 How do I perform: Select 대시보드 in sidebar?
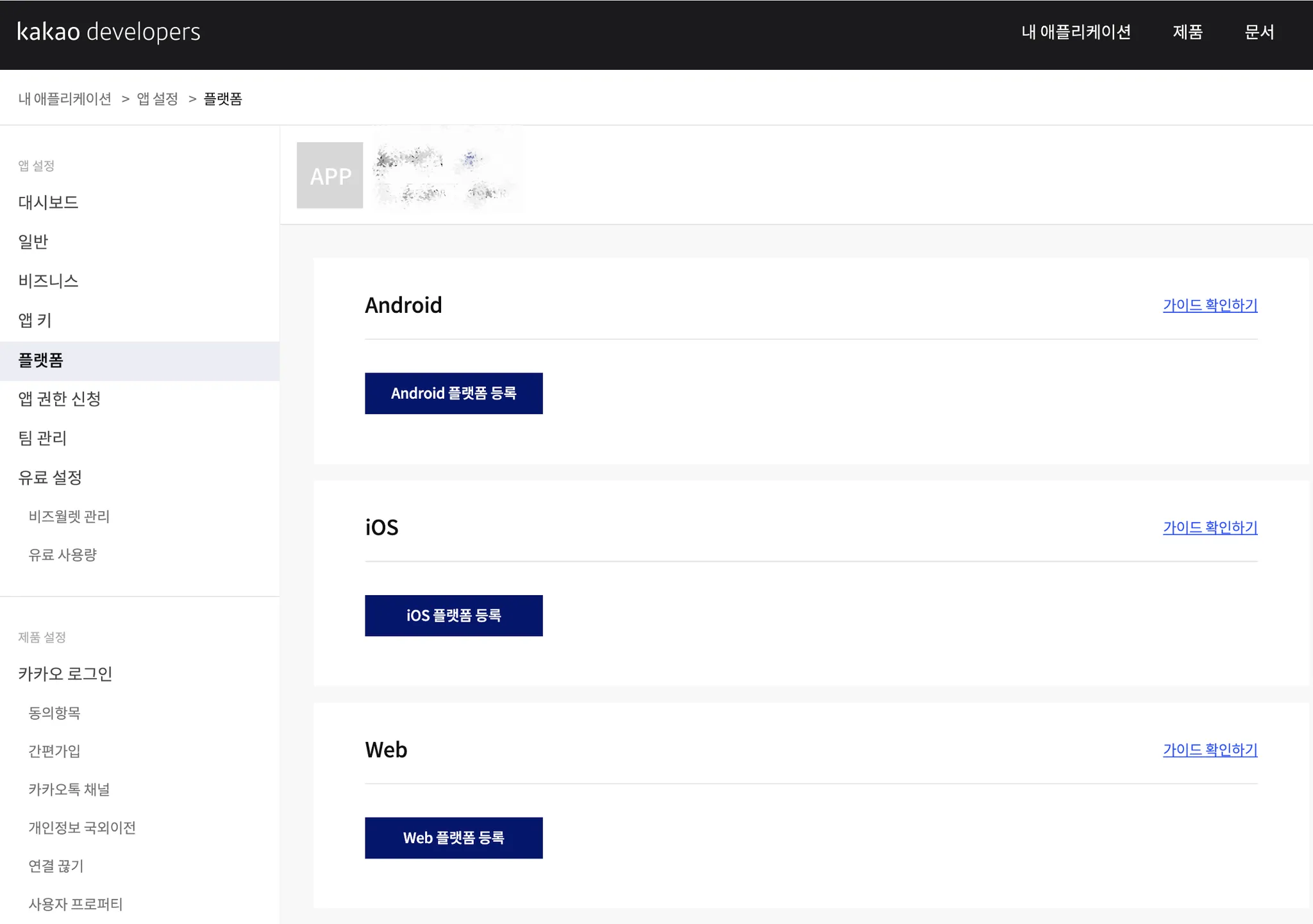48,203
